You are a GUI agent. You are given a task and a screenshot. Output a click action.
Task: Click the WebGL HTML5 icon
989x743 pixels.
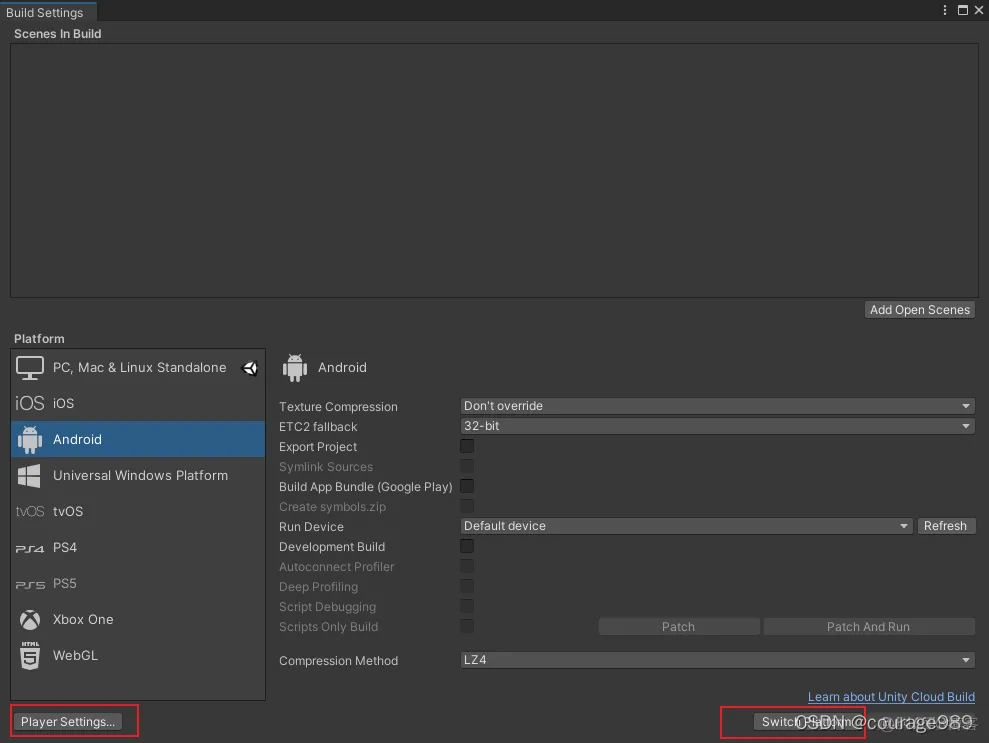30,655
